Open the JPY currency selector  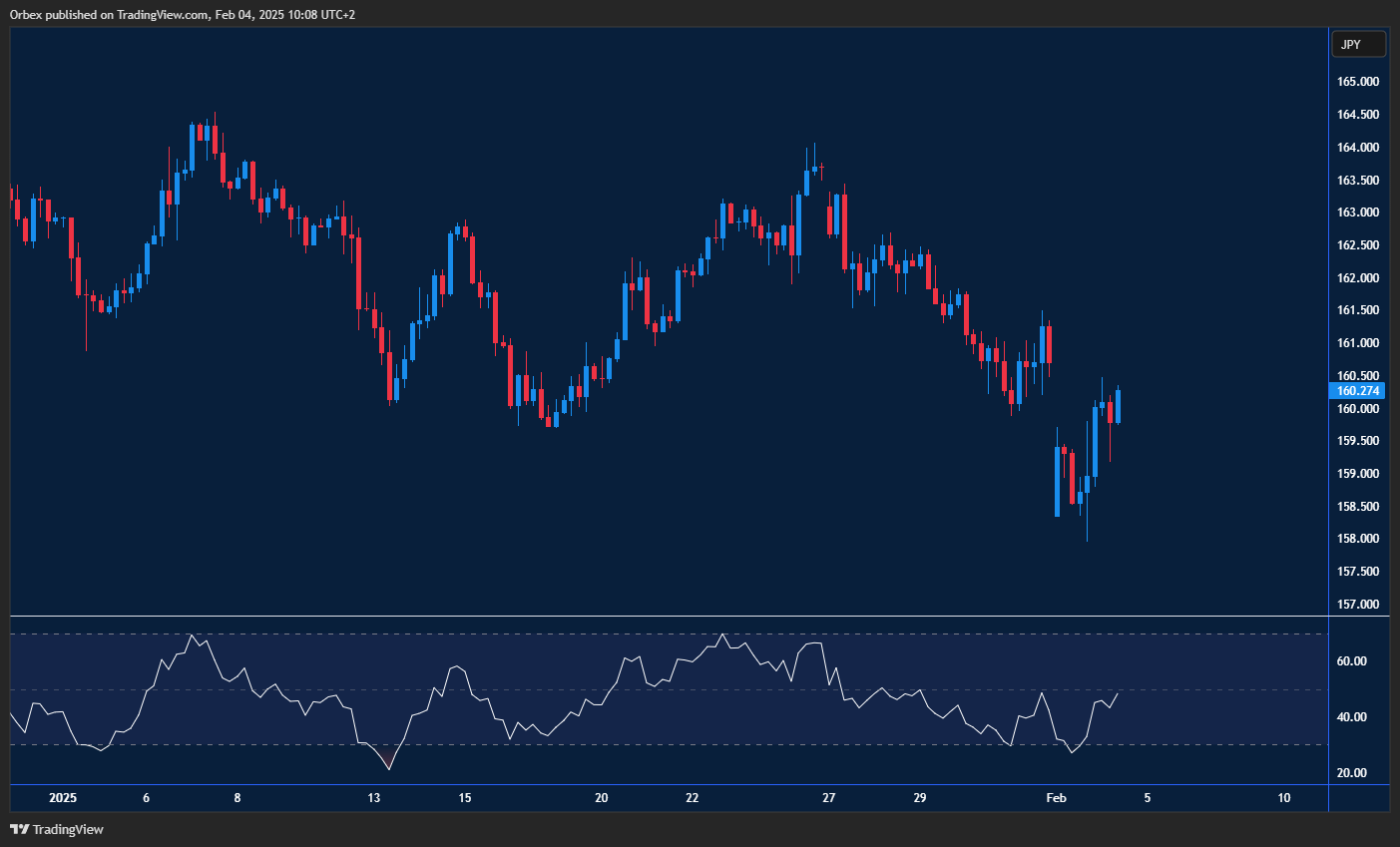[x=1358, y=45]
